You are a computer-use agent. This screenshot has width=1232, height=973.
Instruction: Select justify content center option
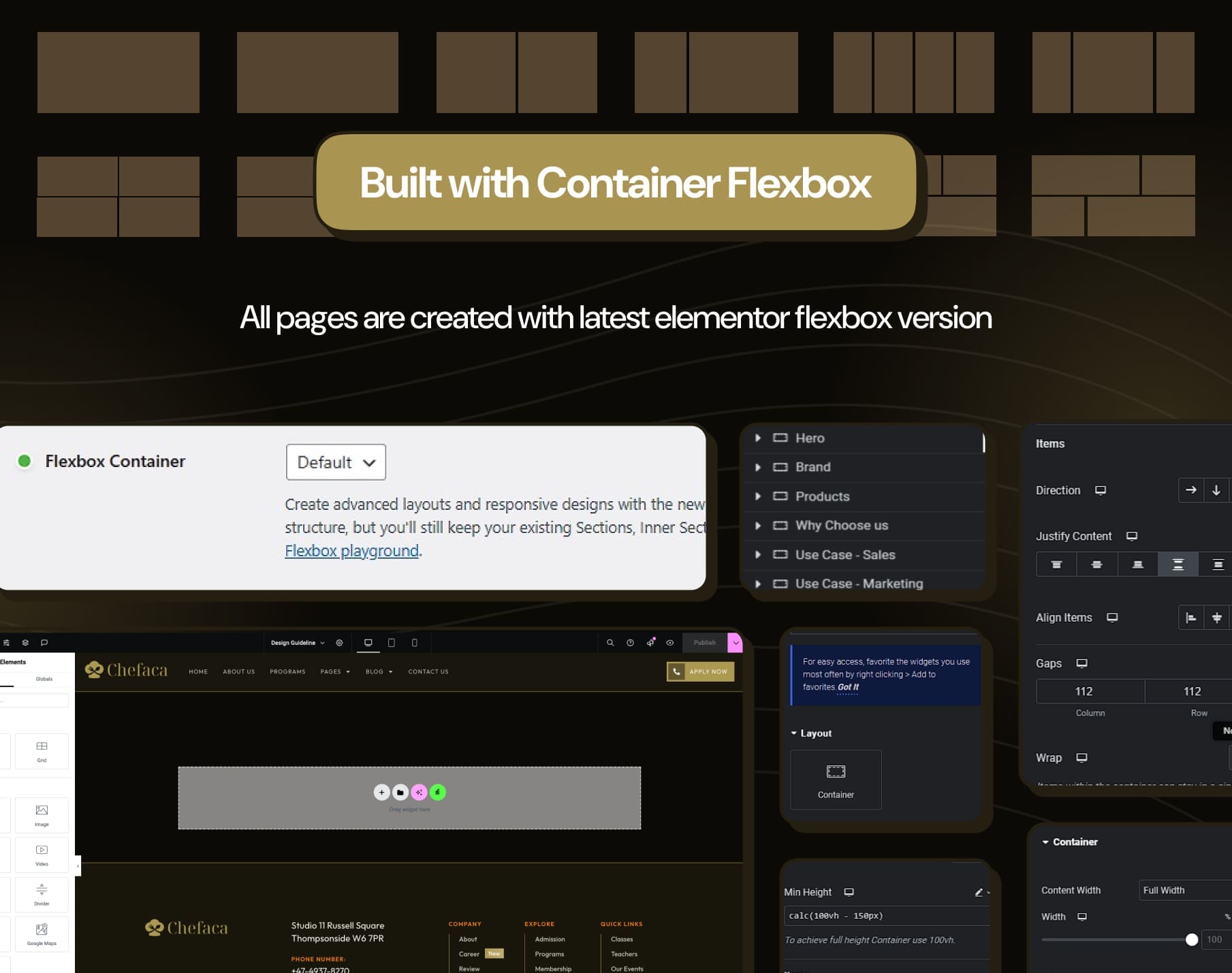point(1096,564)
